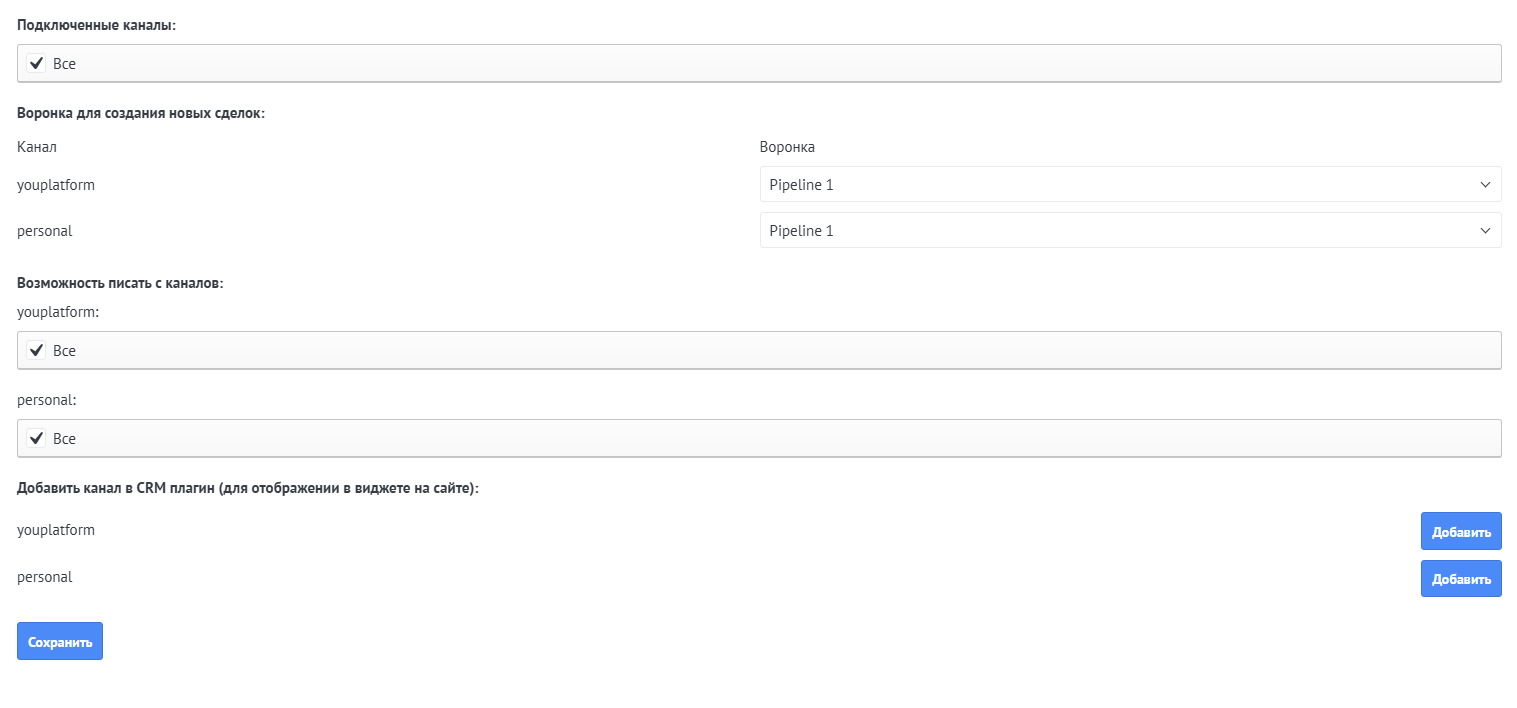1517x708 pixels.
Task: Click the "Добавить канал в CRM плагин" heading
Action: pyautogui.click(x=248, y=489)
